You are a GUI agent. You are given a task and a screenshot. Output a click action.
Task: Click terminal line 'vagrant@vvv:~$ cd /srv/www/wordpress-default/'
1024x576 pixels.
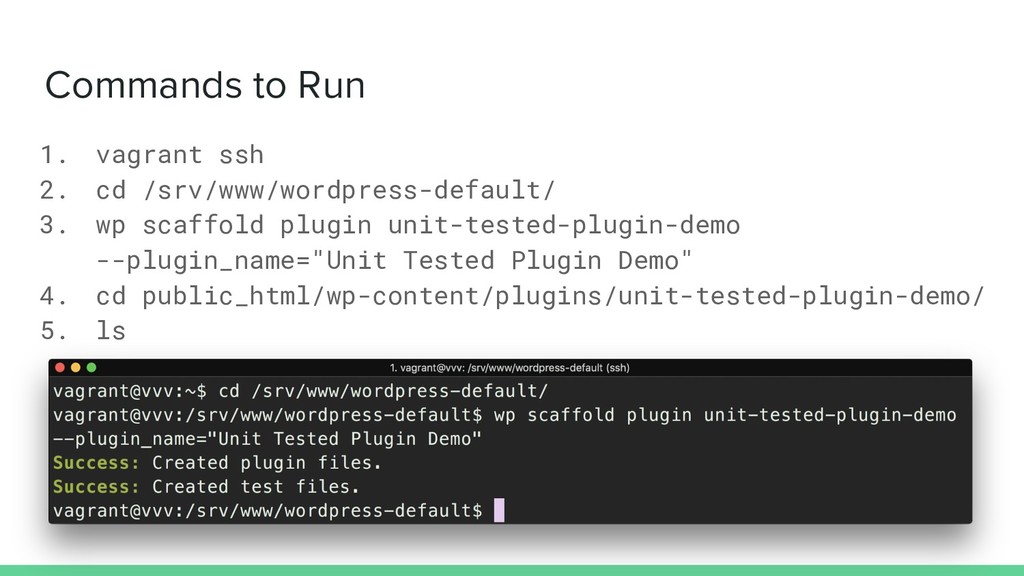point(300,391)
